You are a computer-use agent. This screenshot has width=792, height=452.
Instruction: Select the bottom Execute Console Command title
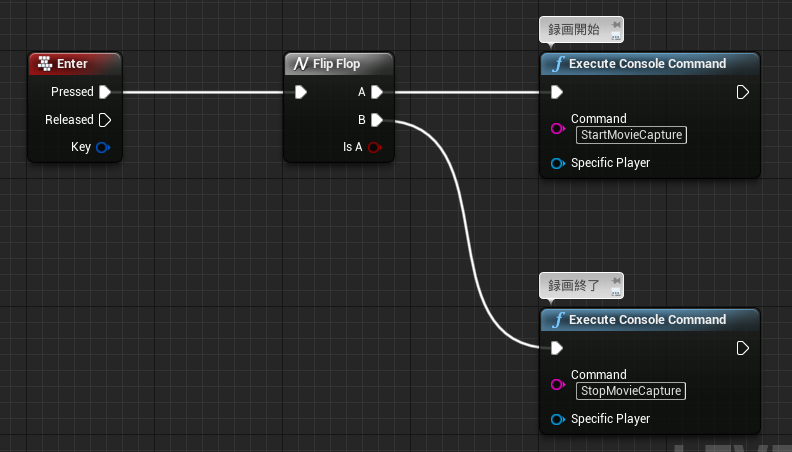click(x=648, y=320)
